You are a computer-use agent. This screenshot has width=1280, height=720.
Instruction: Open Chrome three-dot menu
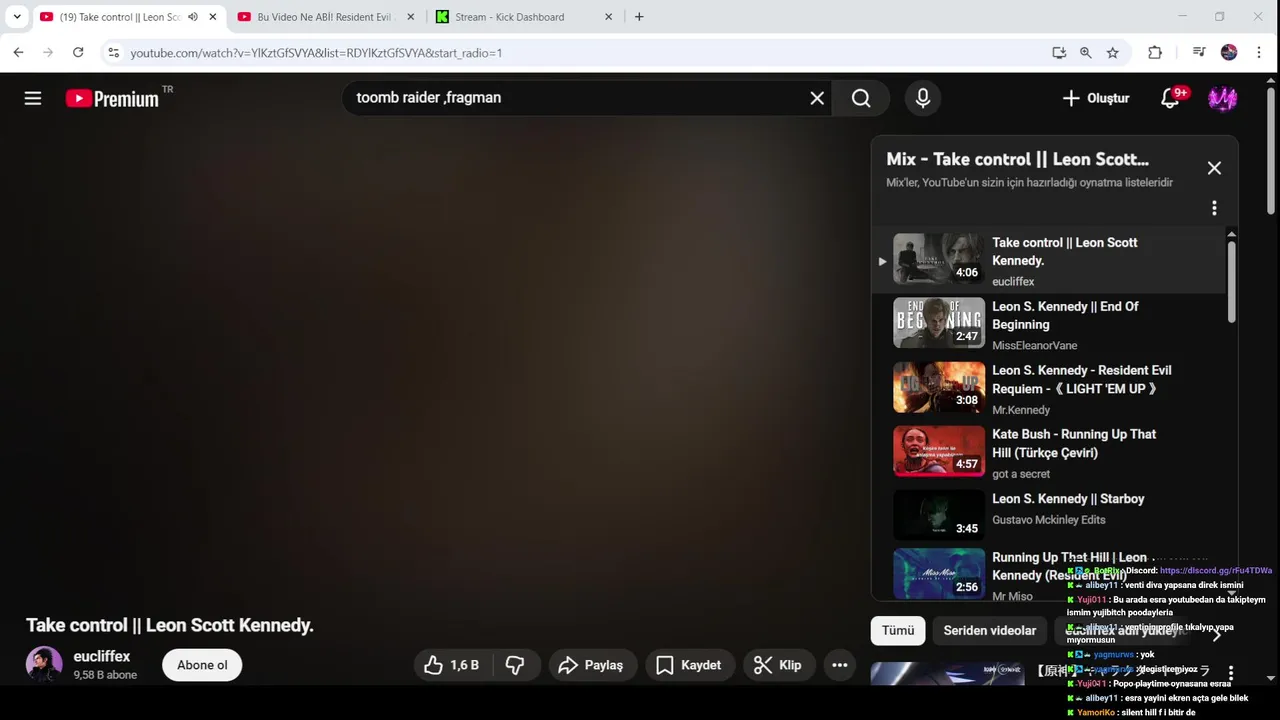(x=1259, y=53)
